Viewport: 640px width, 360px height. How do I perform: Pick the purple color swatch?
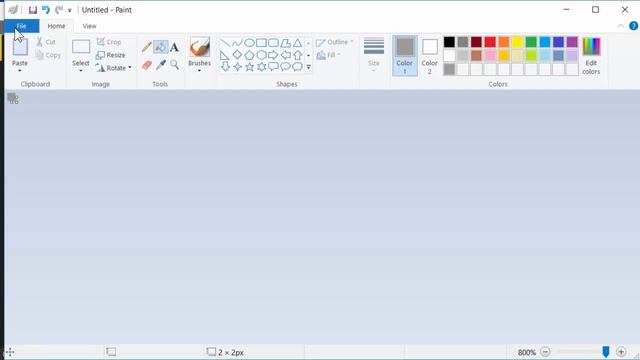[x=572, y=42]
